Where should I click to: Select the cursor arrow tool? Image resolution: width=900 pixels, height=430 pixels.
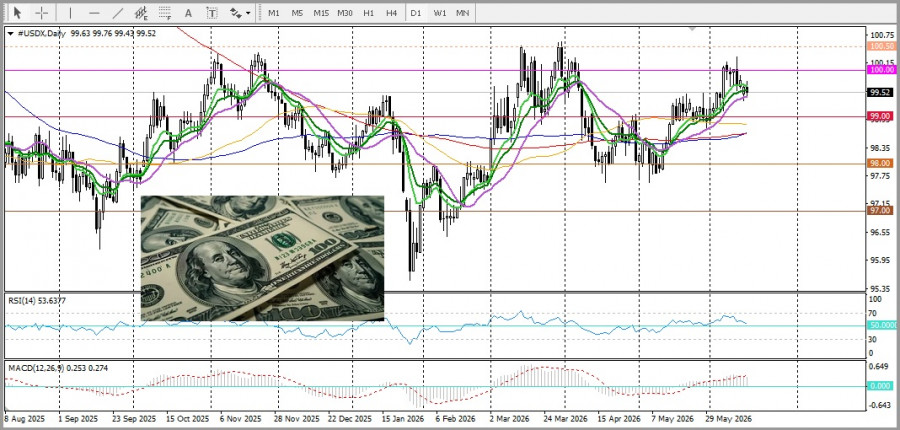18,12
